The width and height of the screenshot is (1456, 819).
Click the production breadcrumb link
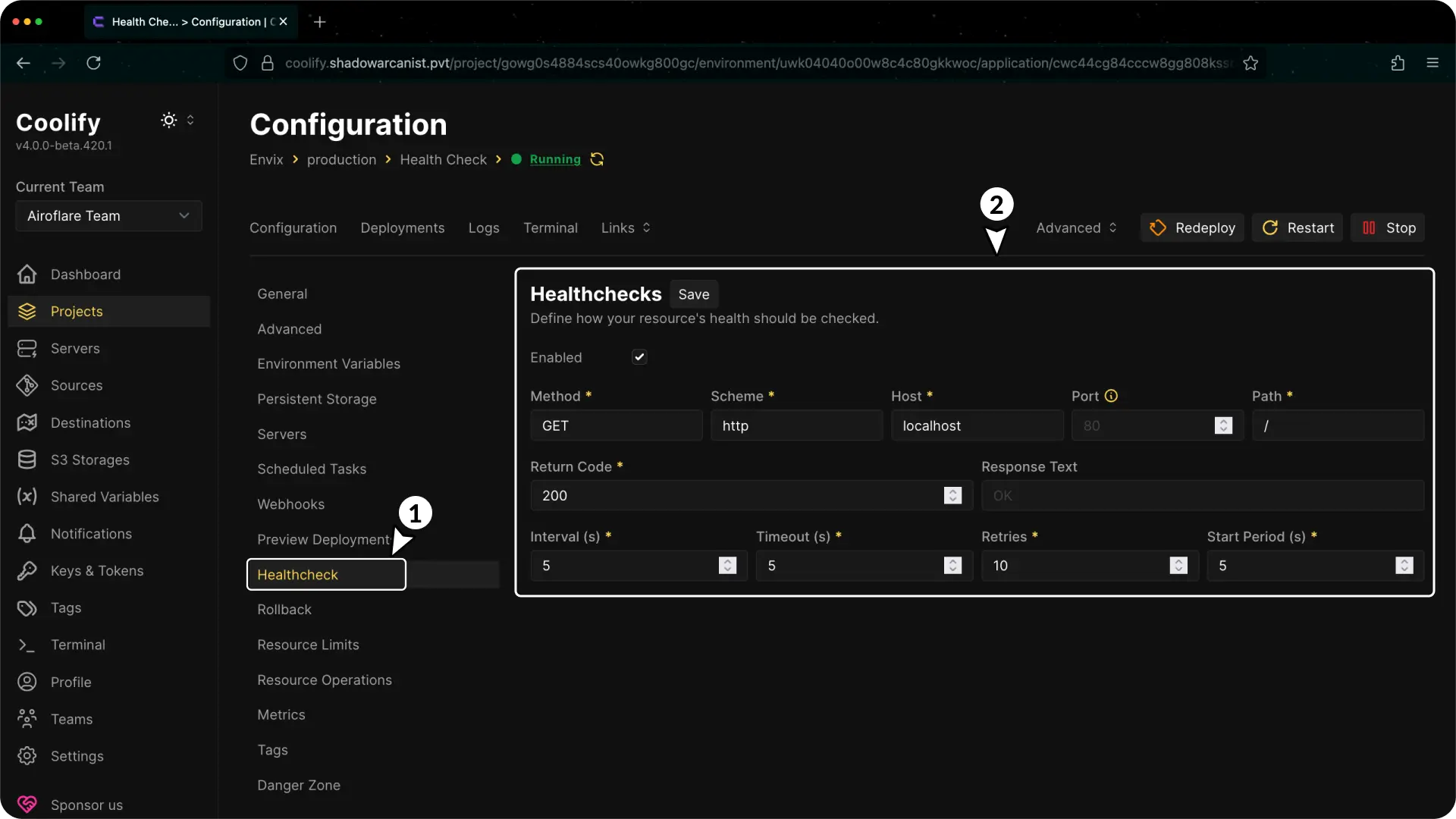[x=341, y=160]
